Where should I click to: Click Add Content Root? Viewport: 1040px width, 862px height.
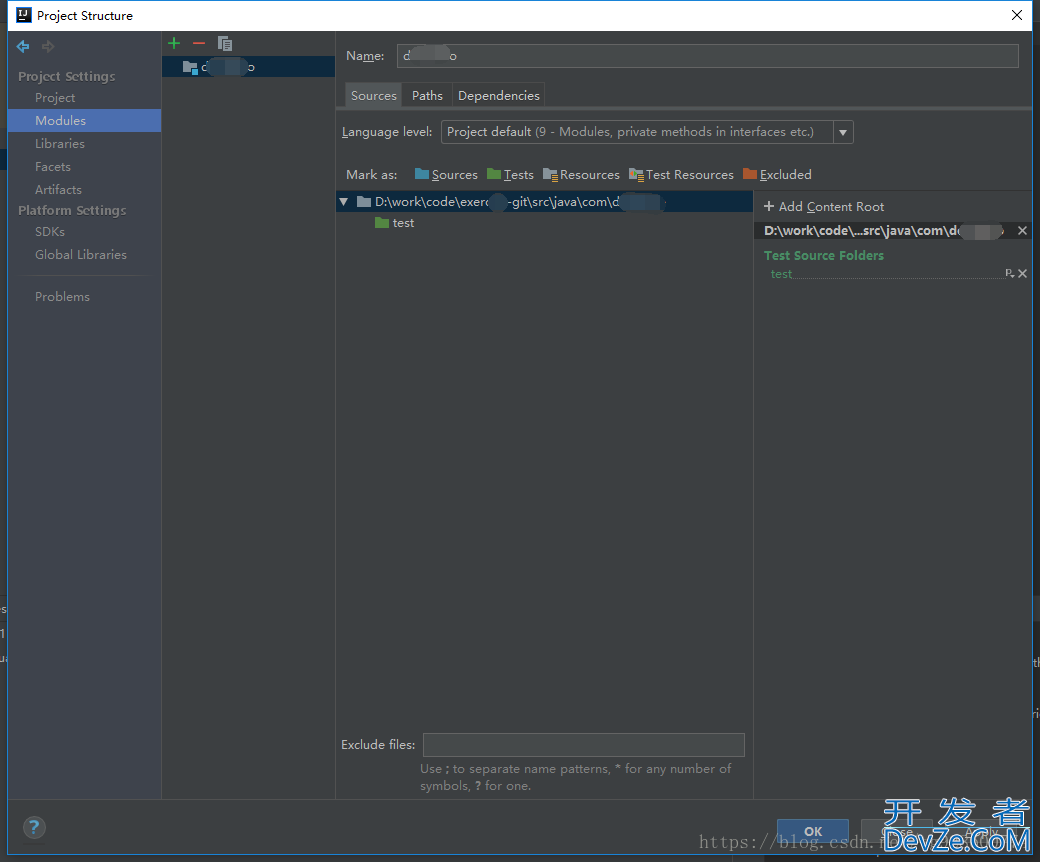click(824, 207)
